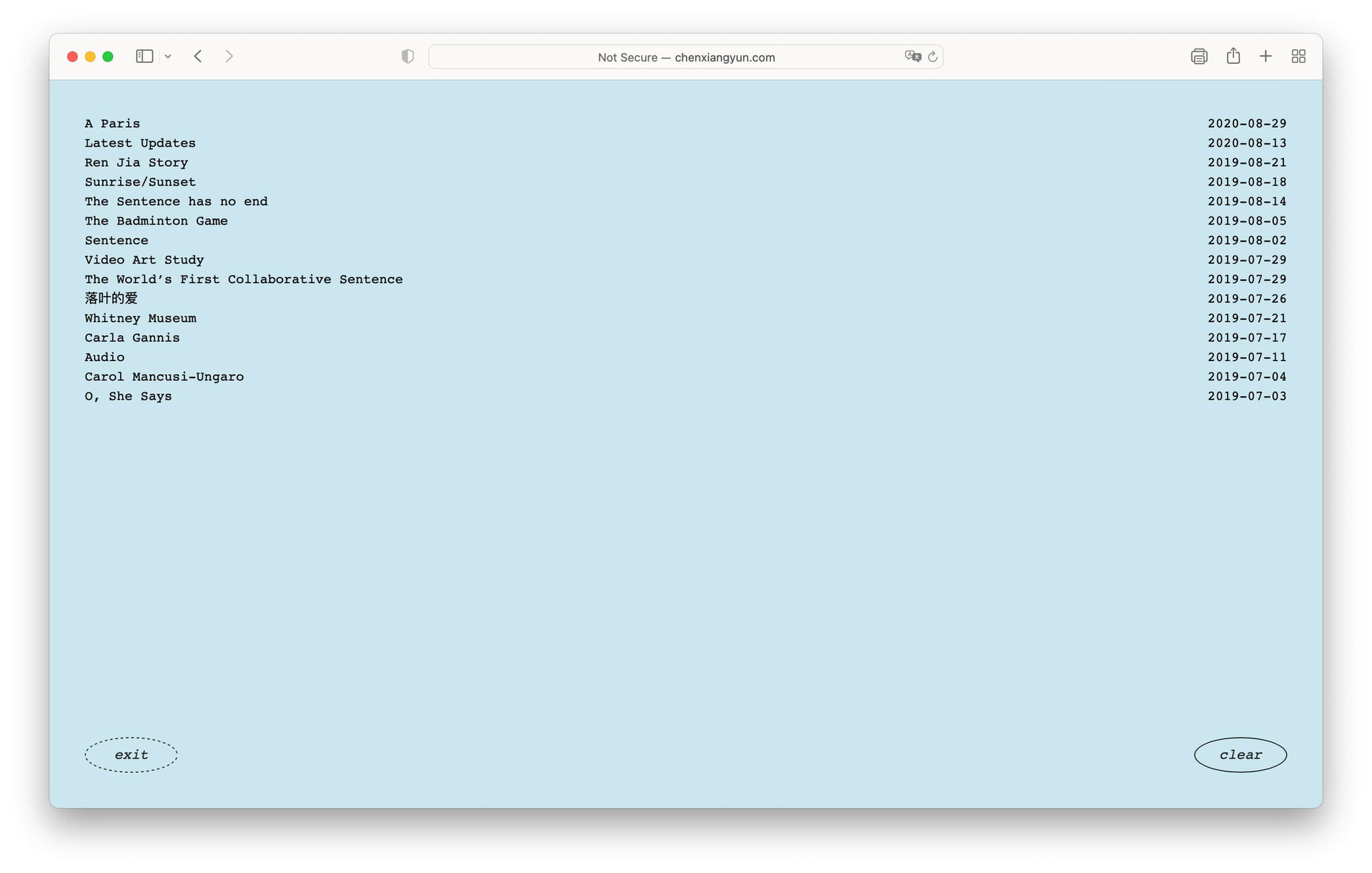1372x873 pixels.
Task: Show the tab overview grid
Action: tap(1298, 56)
